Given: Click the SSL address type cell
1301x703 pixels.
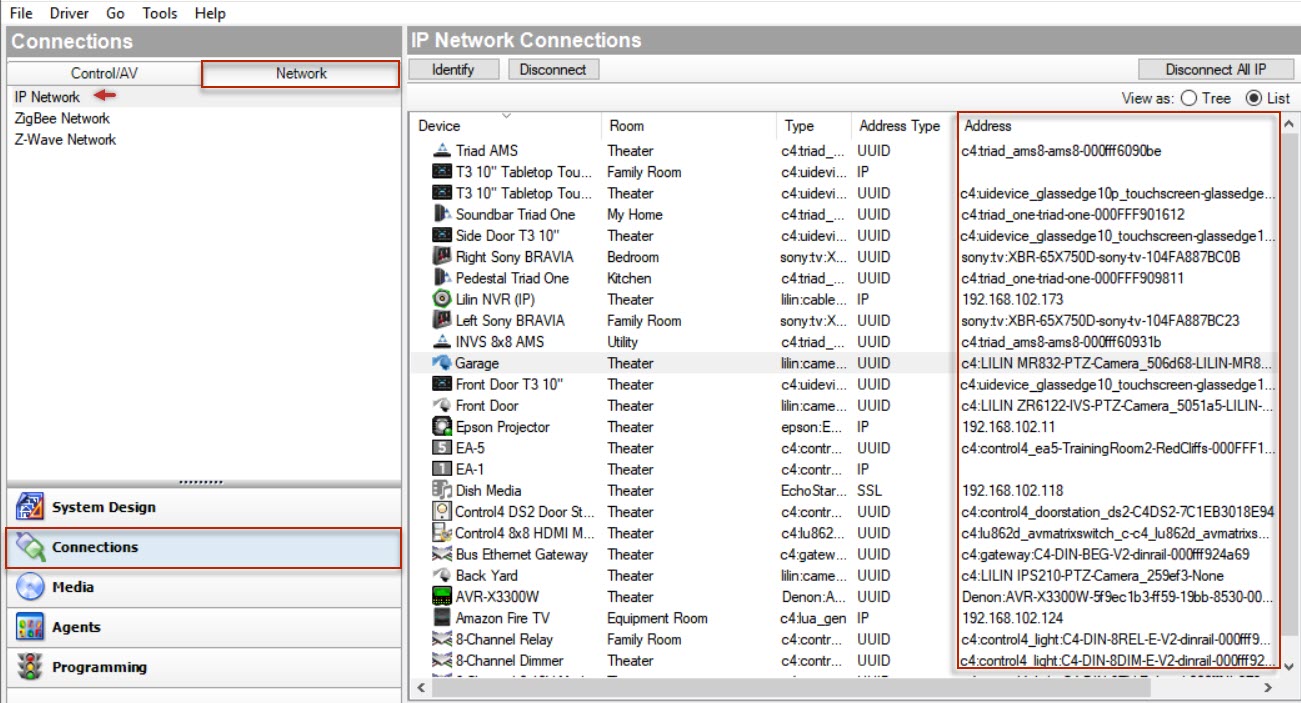Looking at the screenshot, I should pyautogui.click(x=869, y=490).
